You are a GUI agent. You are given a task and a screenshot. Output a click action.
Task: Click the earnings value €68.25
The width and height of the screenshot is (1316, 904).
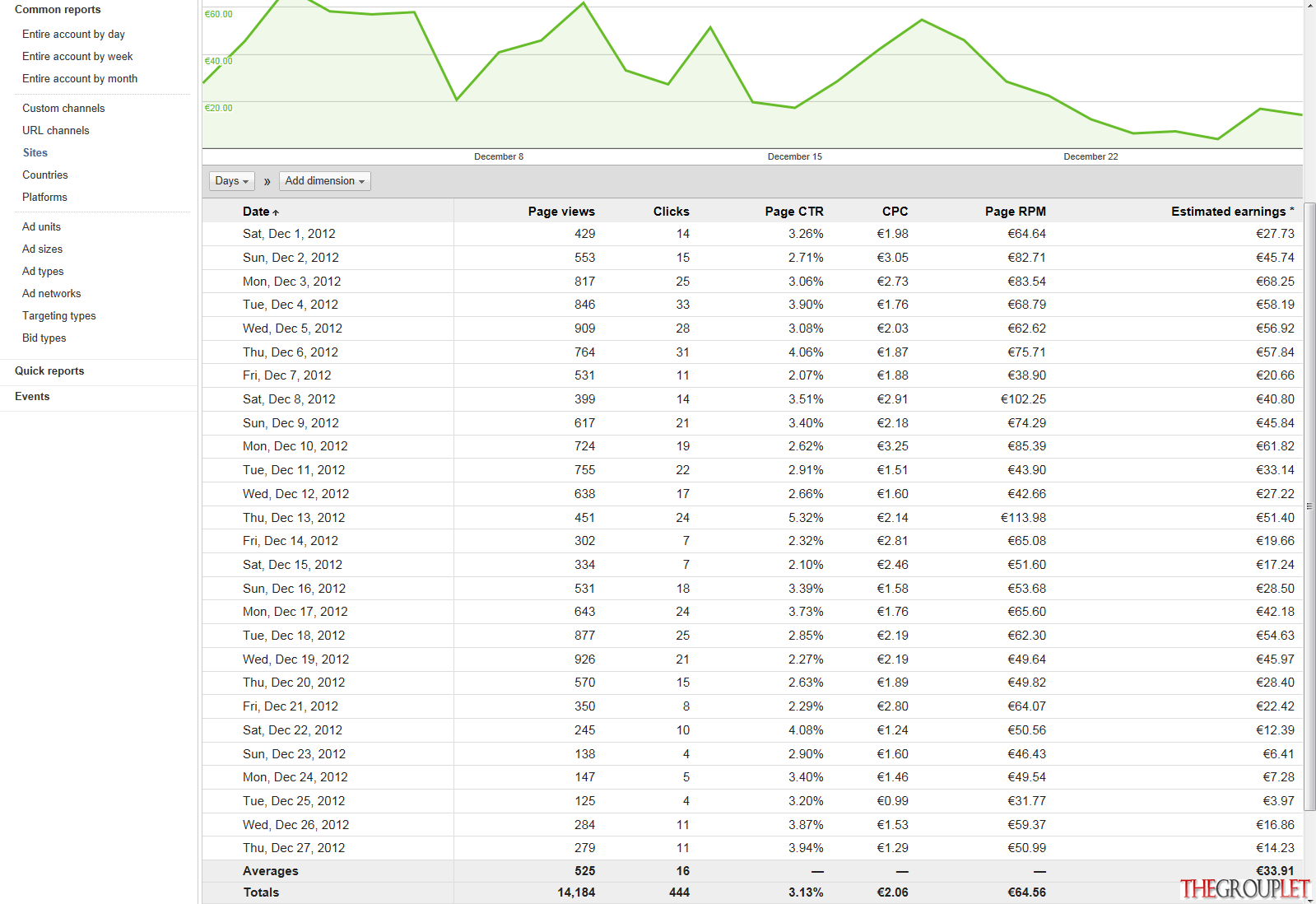pyautogui.click(x=1275, y=282)
